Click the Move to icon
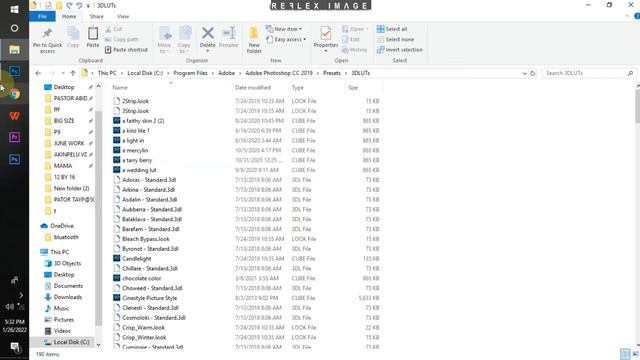 (164, 33)
